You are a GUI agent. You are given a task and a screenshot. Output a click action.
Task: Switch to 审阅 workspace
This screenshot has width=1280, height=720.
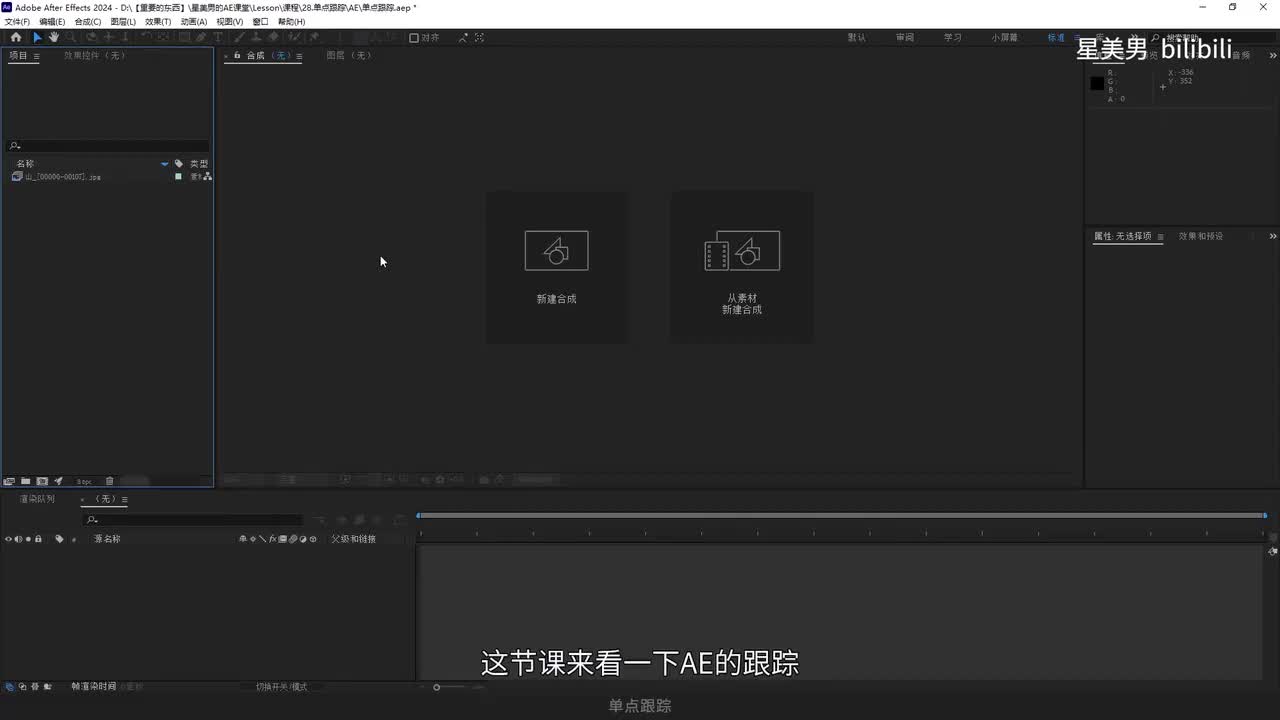pyautogui.click(x=905, y=38)
